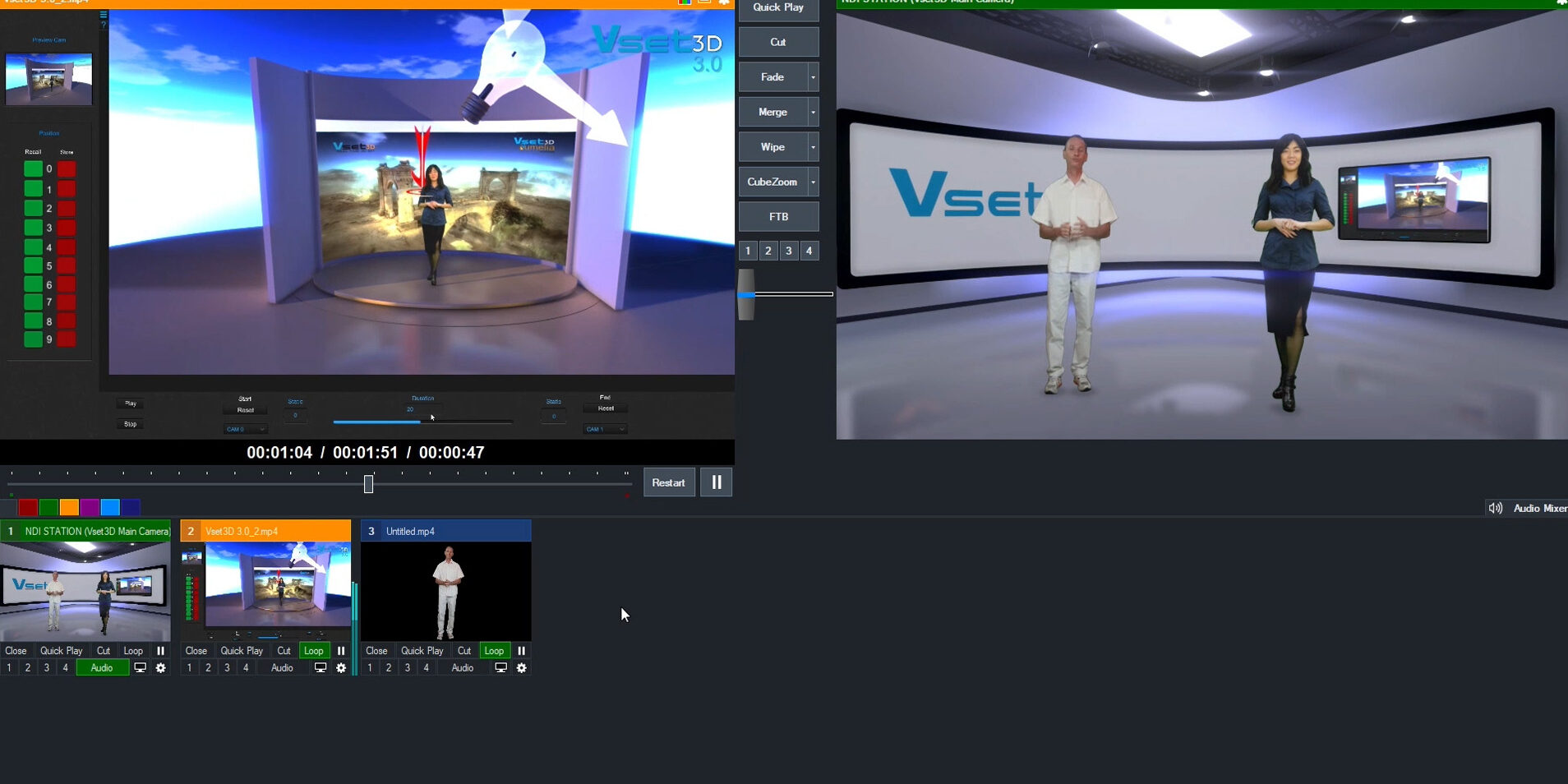The width and height of the screenshot is (1568, 784).
Task: Toggle overlay 1 under the FTB button
Action: 748,251
